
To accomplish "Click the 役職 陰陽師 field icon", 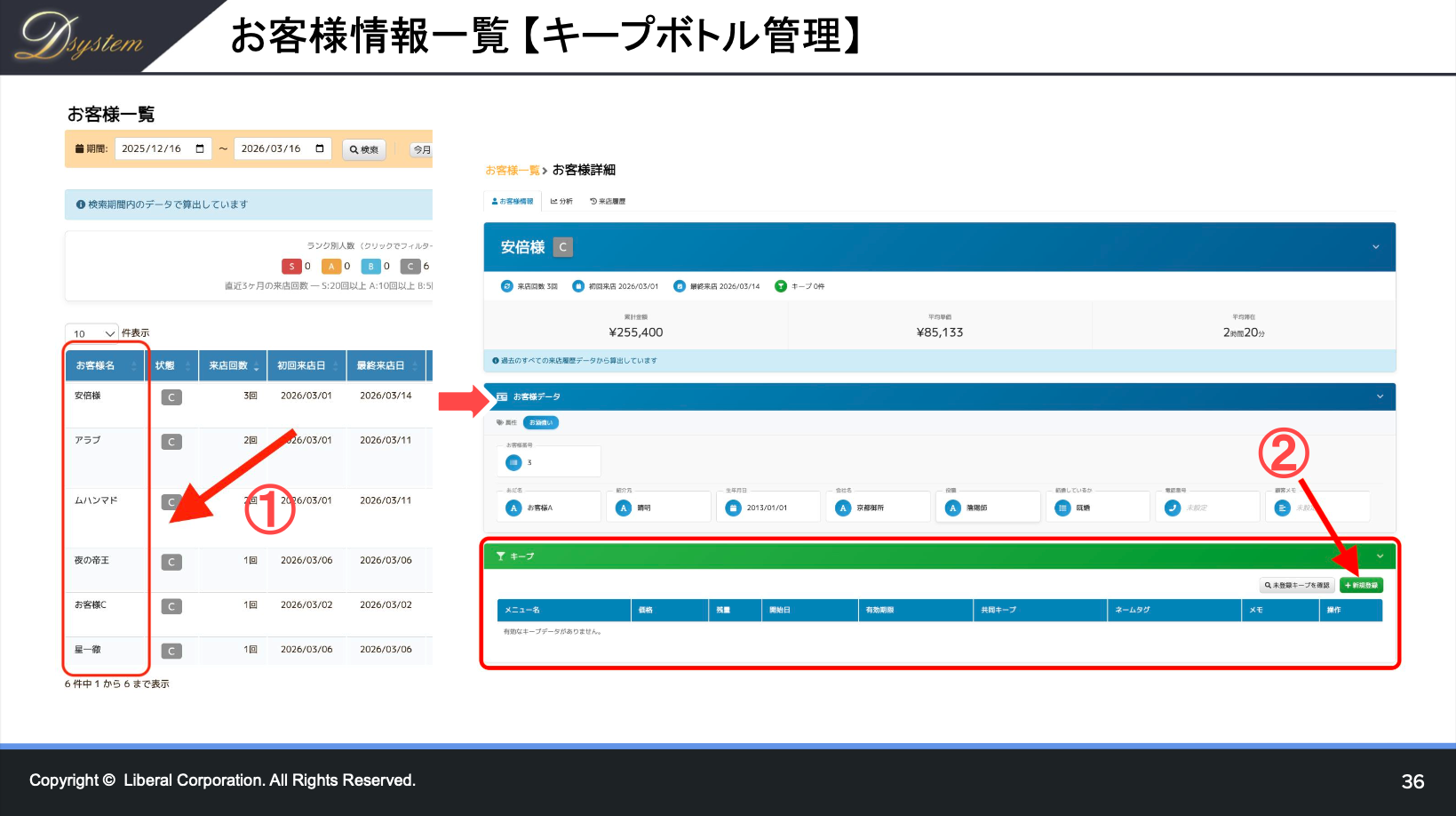I will pos(953,508).
